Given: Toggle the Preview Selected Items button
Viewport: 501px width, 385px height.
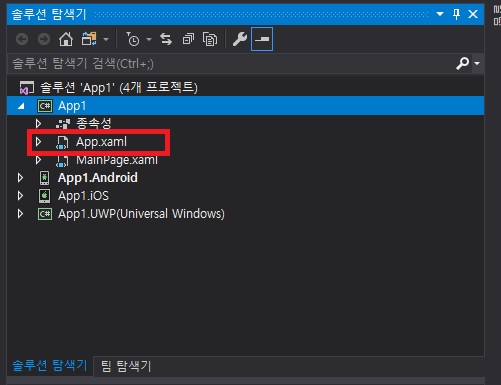Looking at the screenshot, I should 262,39.
